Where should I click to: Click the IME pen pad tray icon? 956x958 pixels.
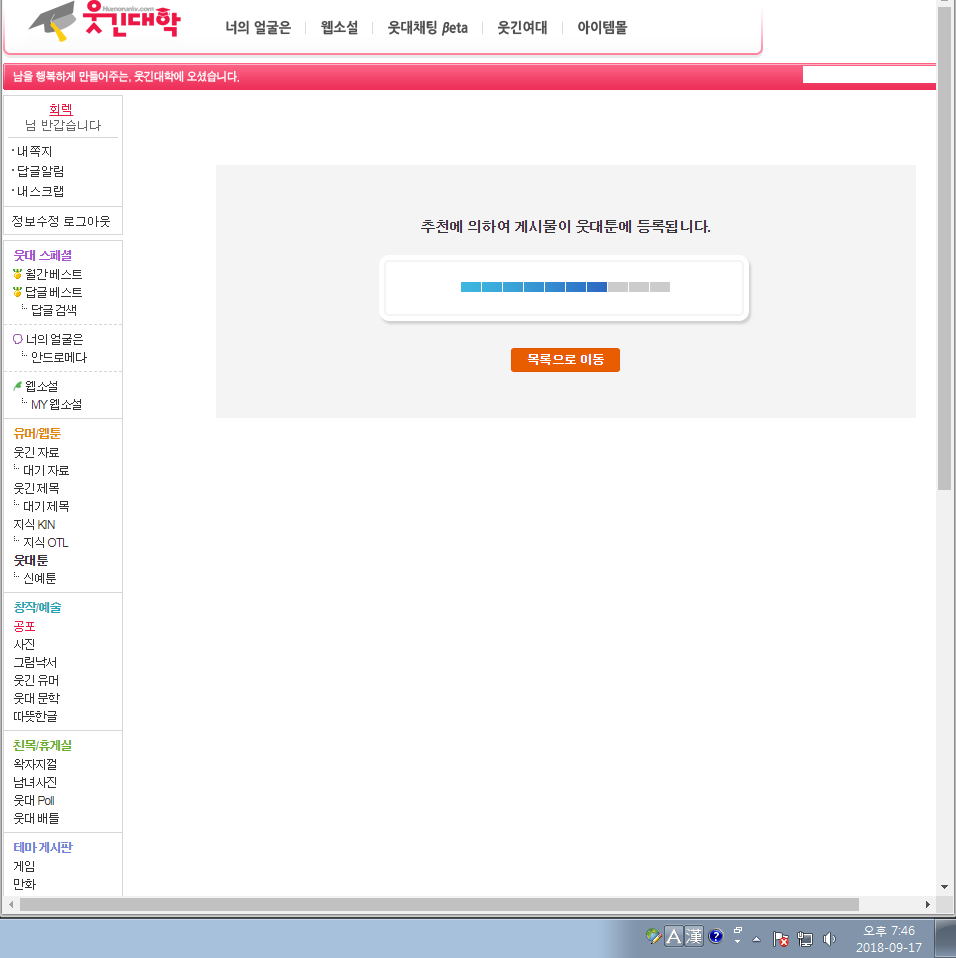click(653, 936)
